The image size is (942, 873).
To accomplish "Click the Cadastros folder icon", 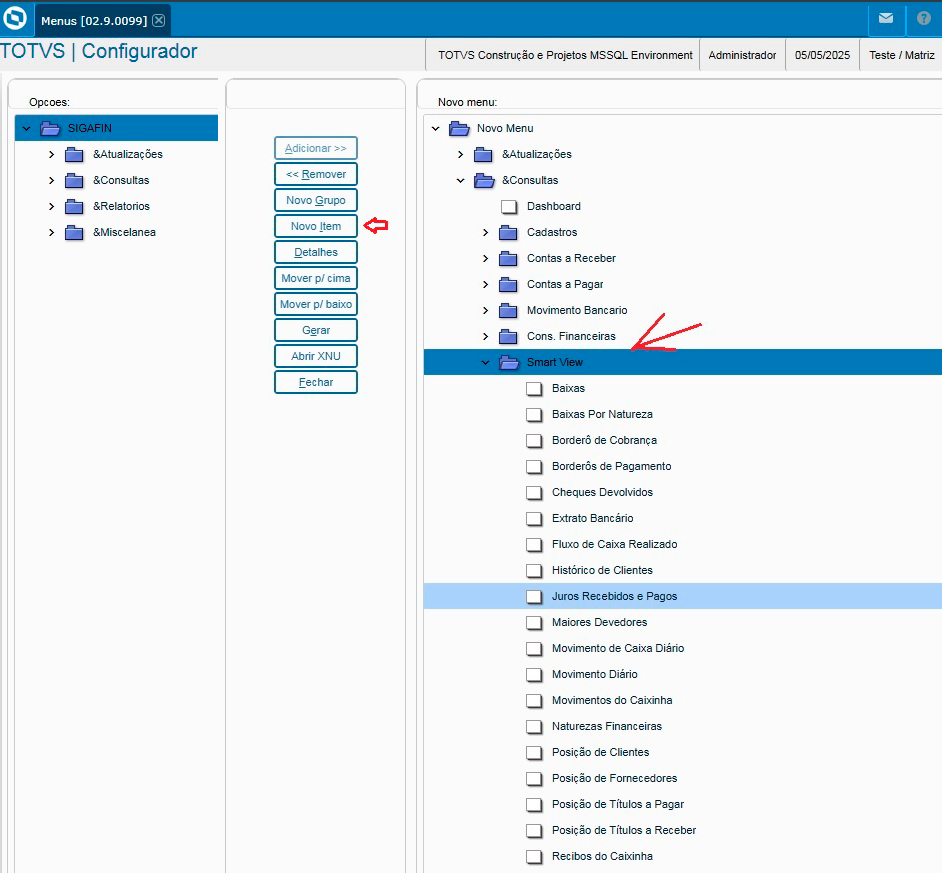I will [508, 233].
